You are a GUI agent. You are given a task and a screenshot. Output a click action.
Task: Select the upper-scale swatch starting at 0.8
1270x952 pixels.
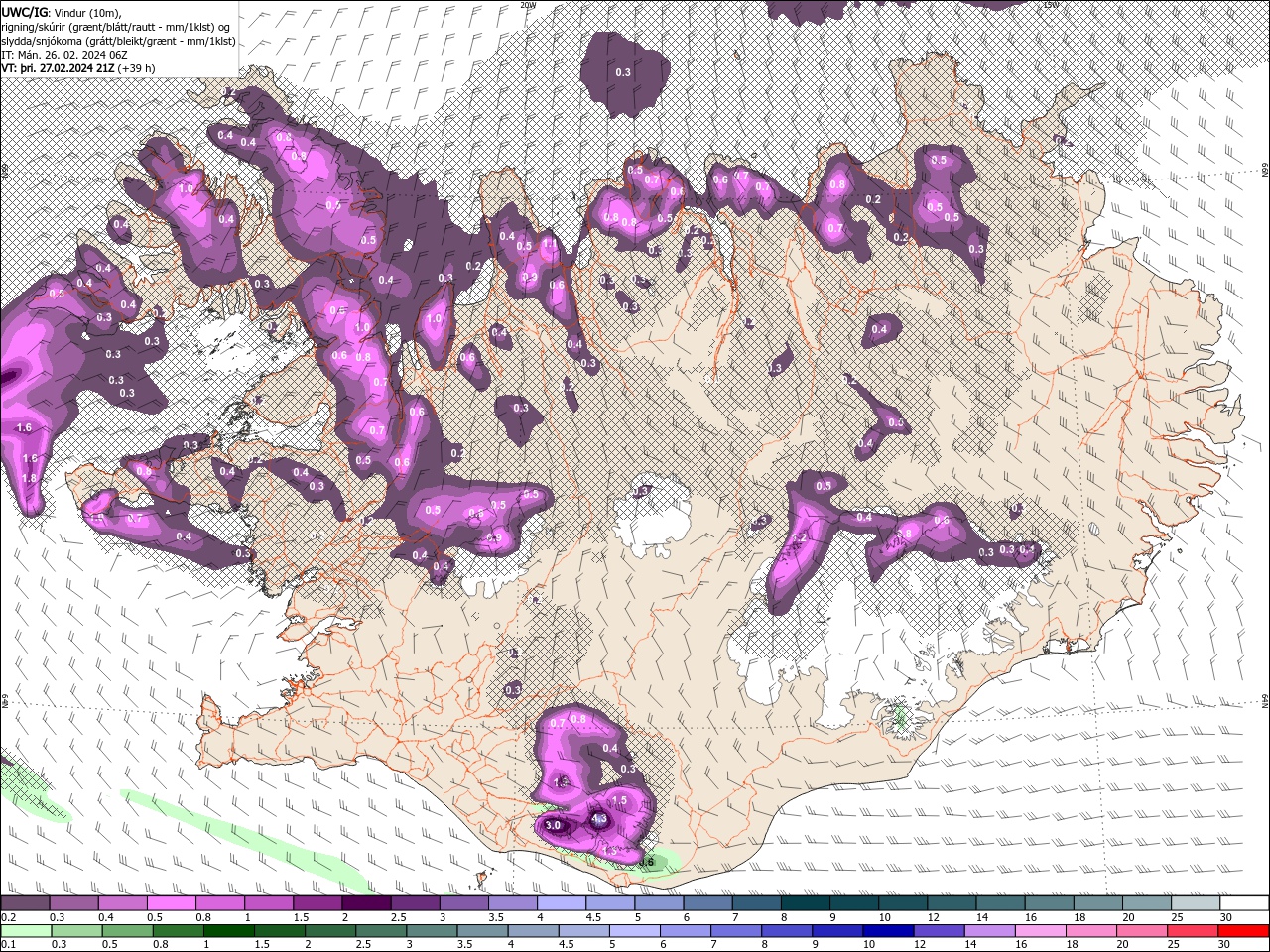(x=219, y=903)
